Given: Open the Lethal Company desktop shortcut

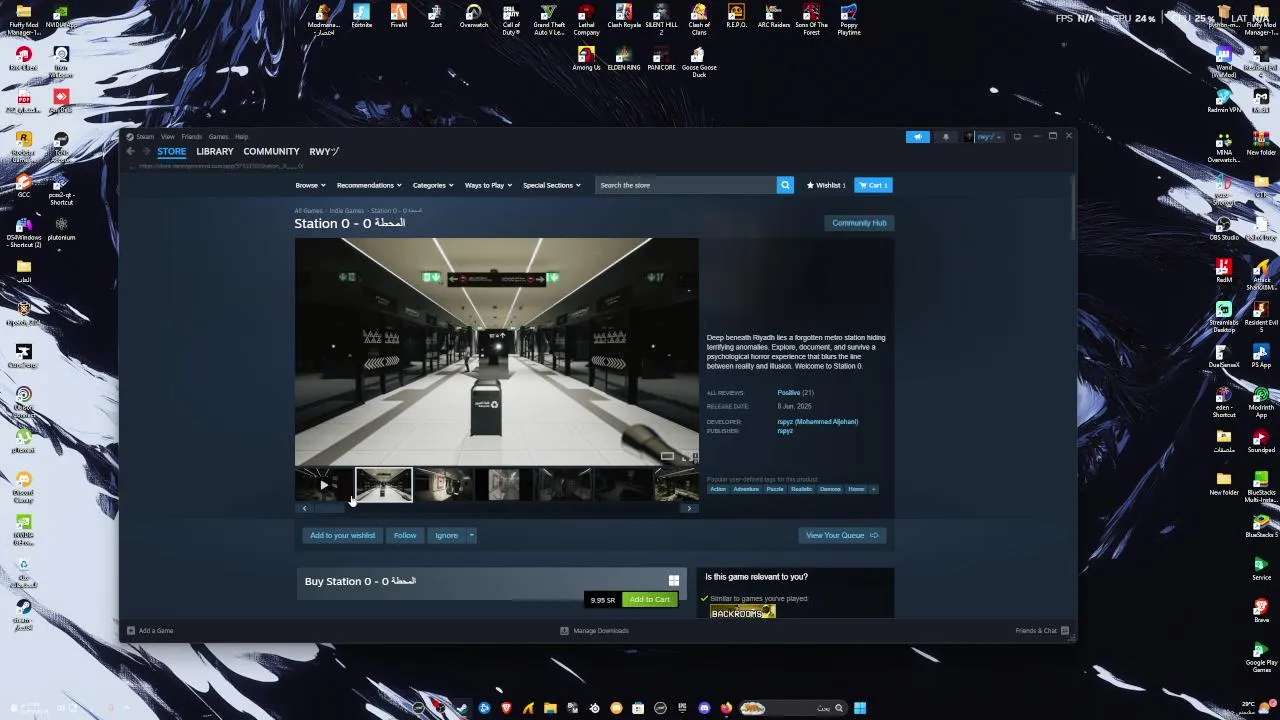Looking at the screenshot, I should coord(586,20).
